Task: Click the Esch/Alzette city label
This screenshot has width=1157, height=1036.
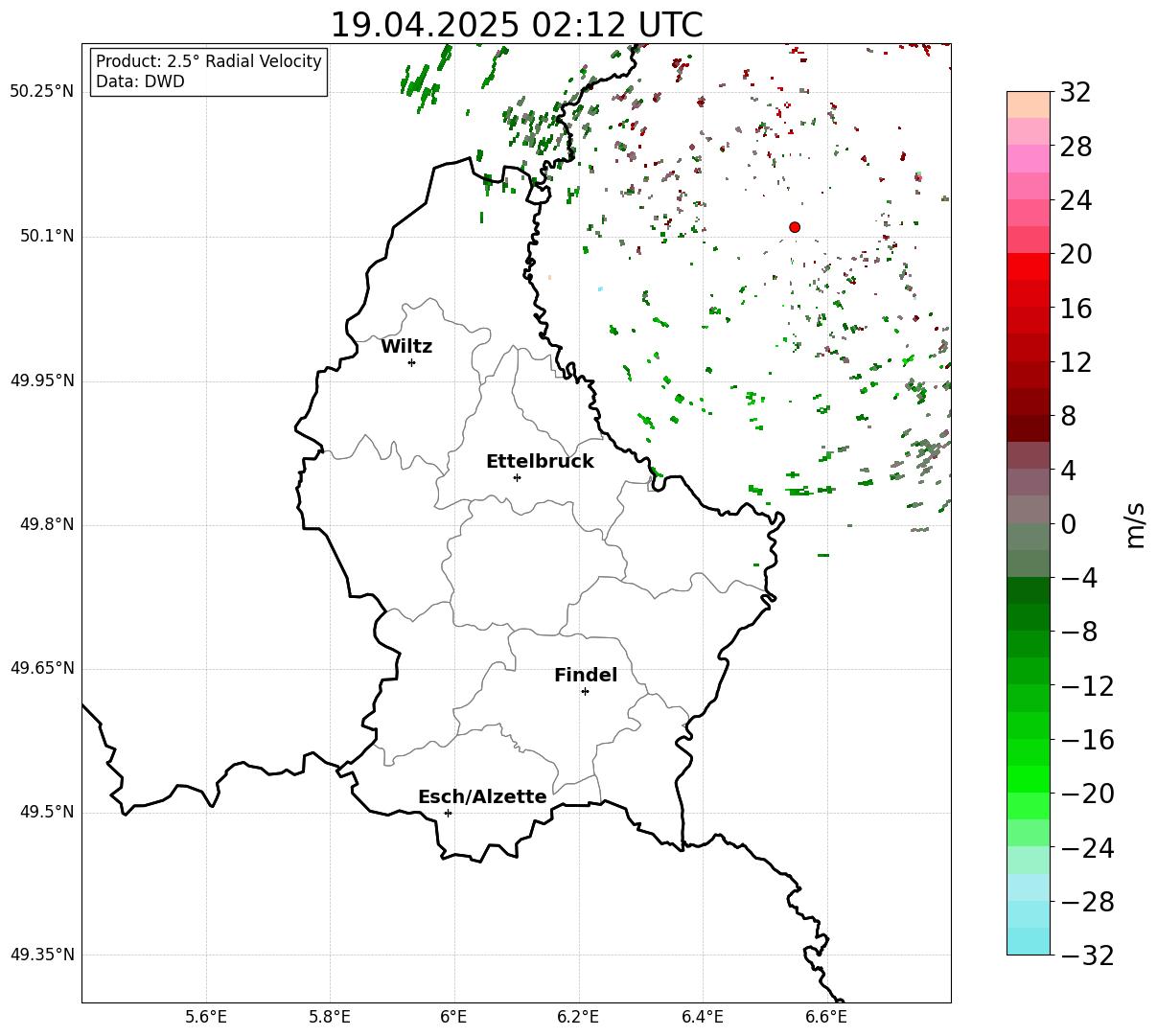Action: [482, 797]
